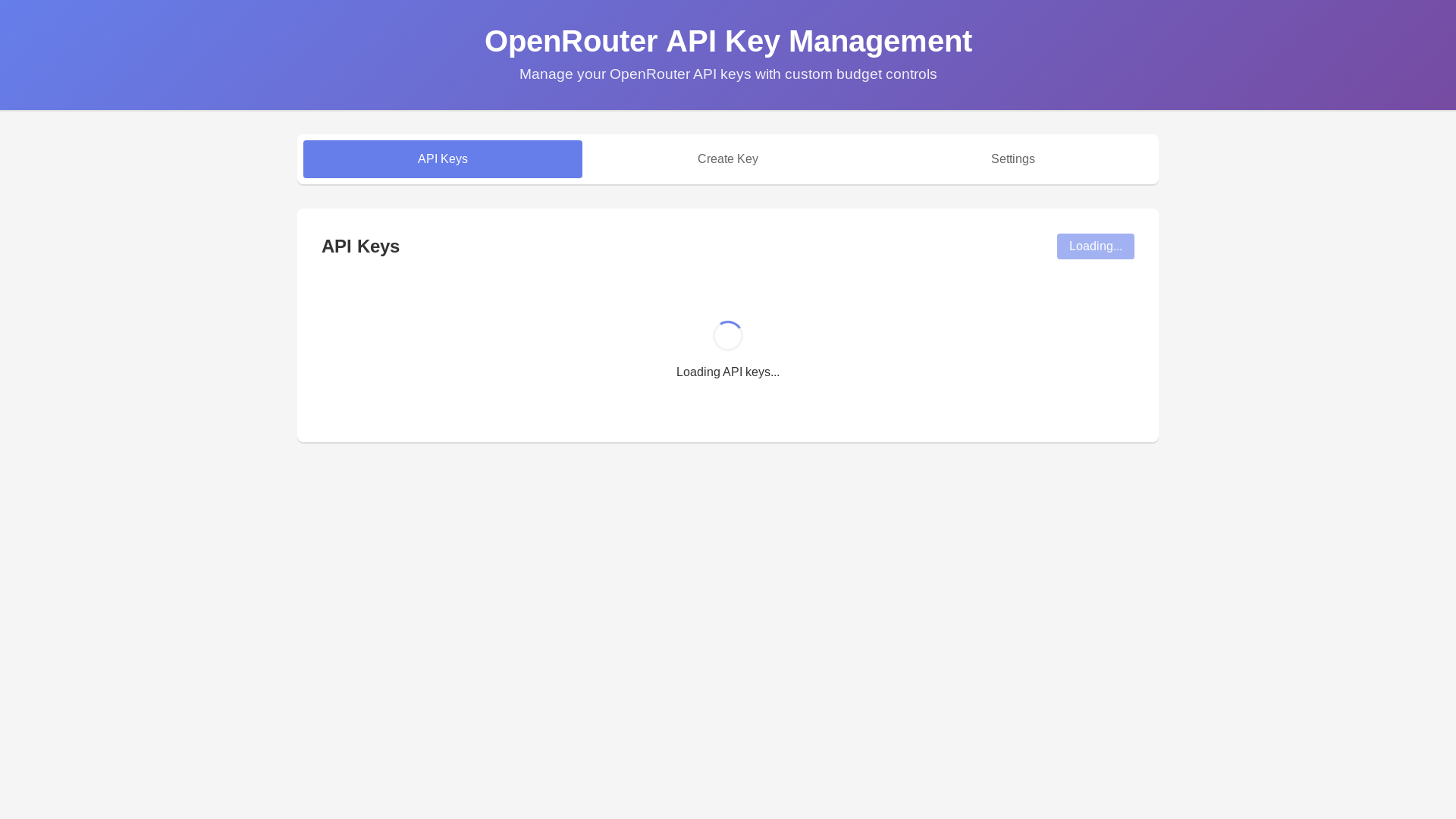Select the 'Loading API keys...' text

coord(728,372)
